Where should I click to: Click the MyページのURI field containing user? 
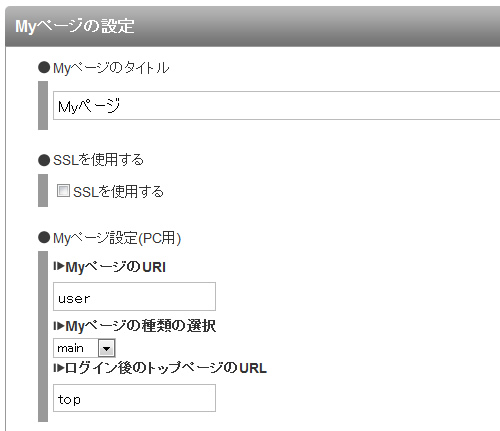point(134,297)
